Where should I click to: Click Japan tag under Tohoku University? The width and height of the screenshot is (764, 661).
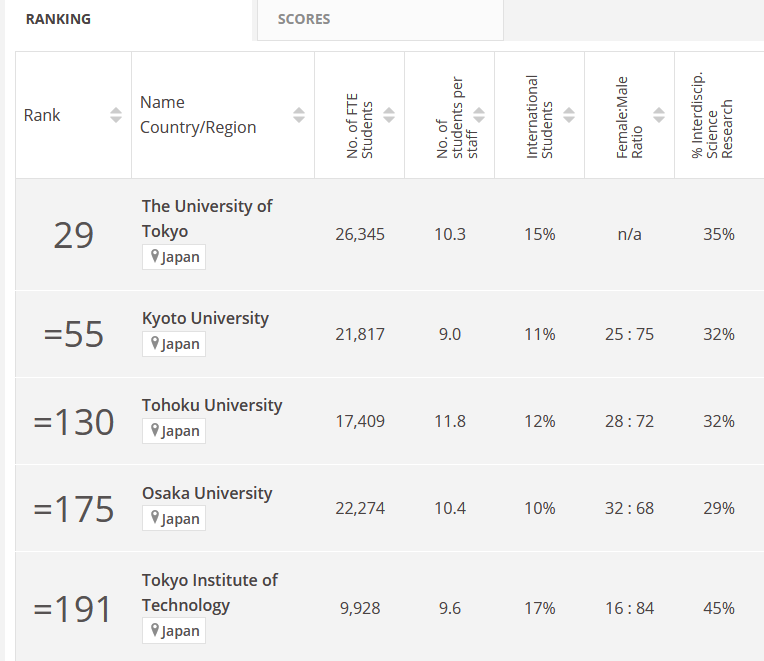(174, 431)
